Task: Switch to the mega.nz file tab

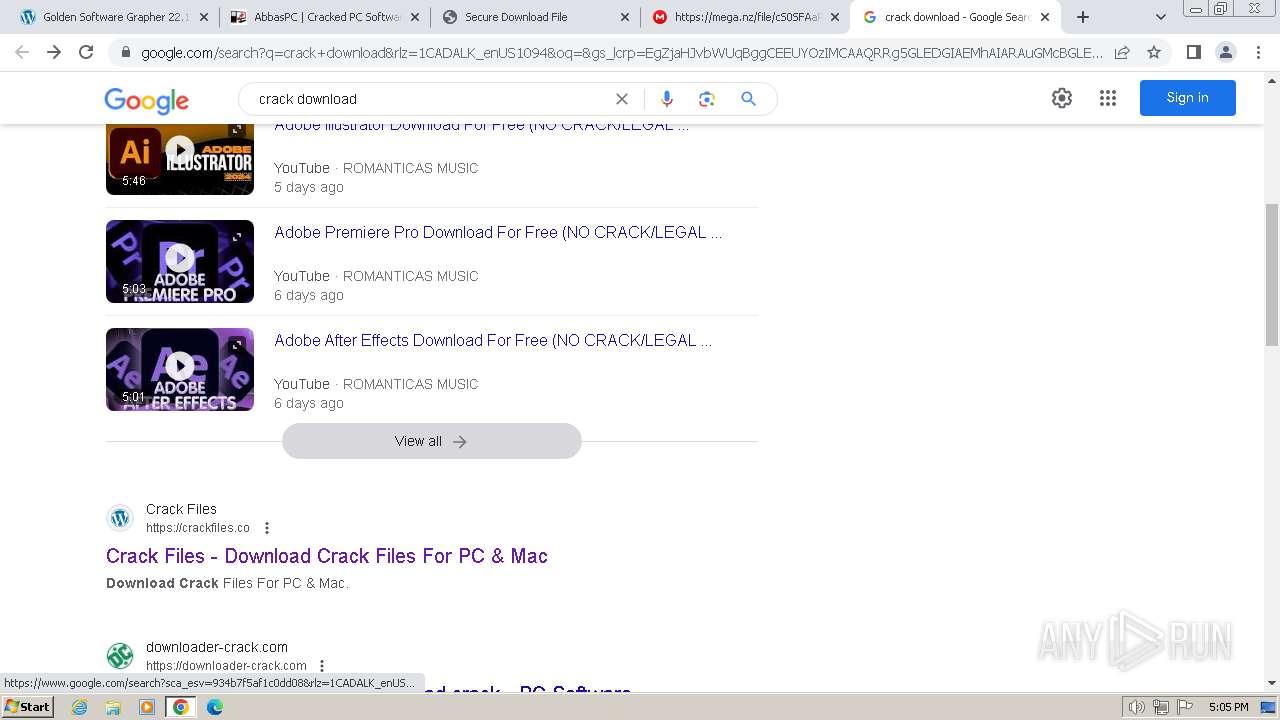Action: [x=745, y=17]
